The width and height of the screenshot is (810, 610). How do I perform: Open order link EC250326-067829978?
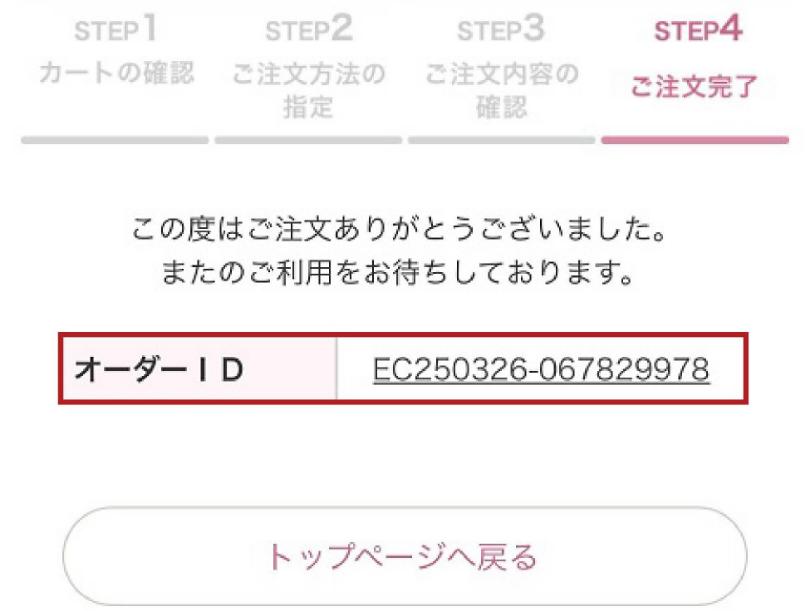tap(541, 370)
